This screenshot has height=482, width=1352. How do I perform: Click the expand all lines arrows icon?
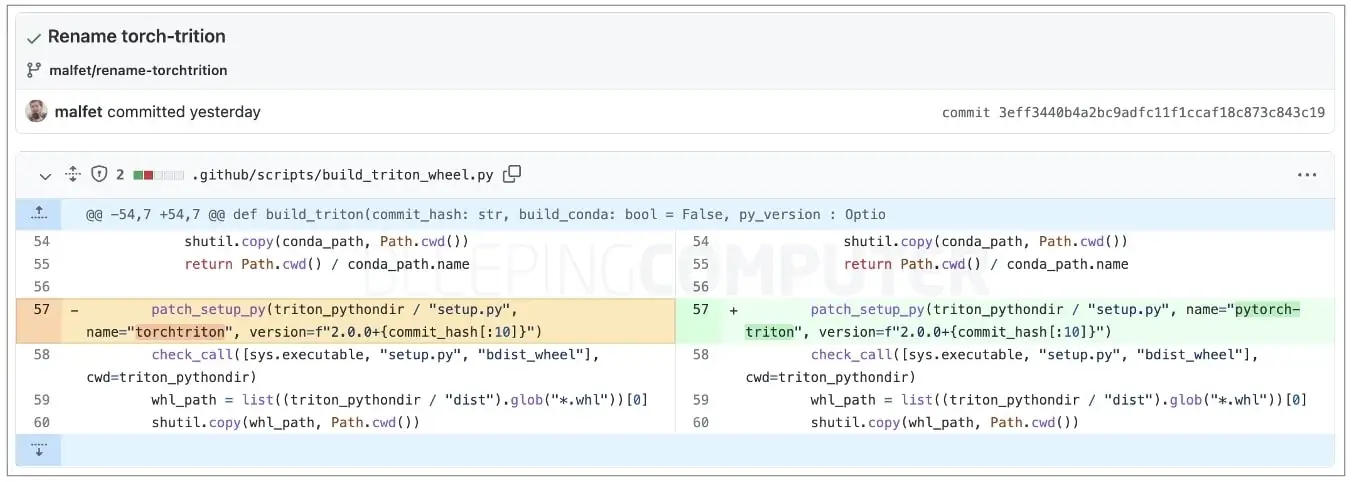coord(72,174)
